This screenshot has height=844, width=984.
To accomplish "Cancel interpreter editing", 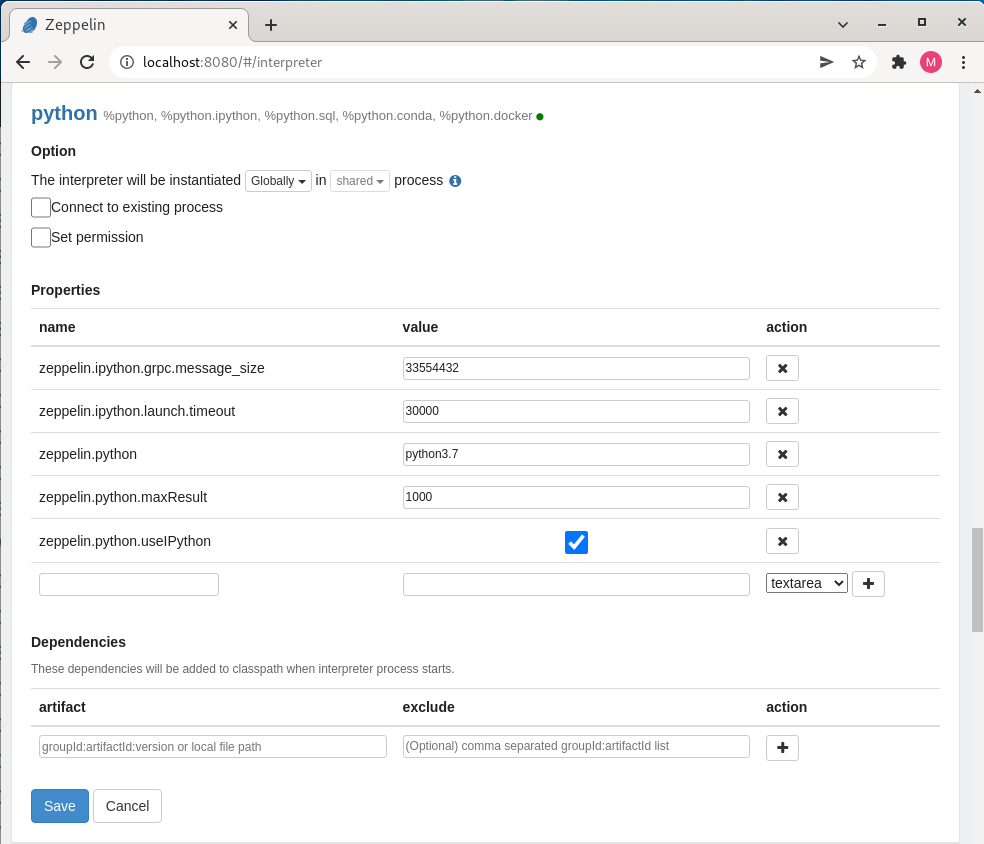I will (127, 806).
